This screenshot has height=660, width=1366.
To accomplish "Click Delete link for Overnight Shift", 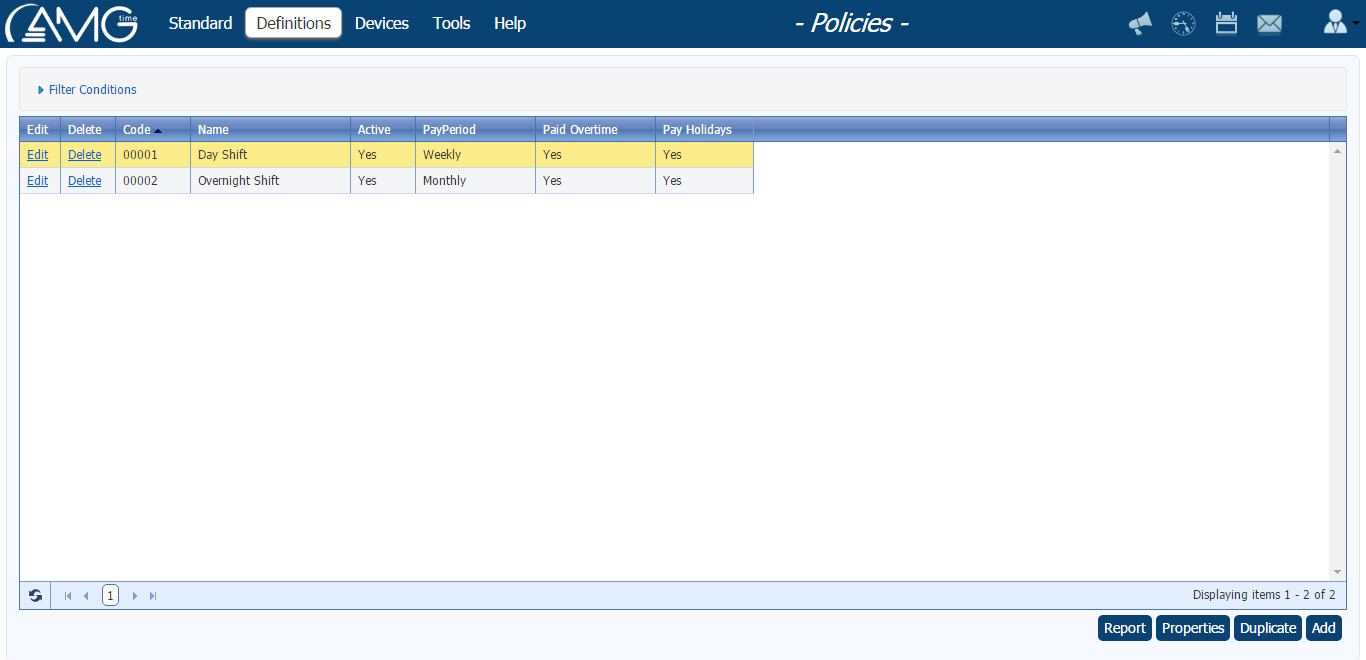I will [x=84, y=181].
